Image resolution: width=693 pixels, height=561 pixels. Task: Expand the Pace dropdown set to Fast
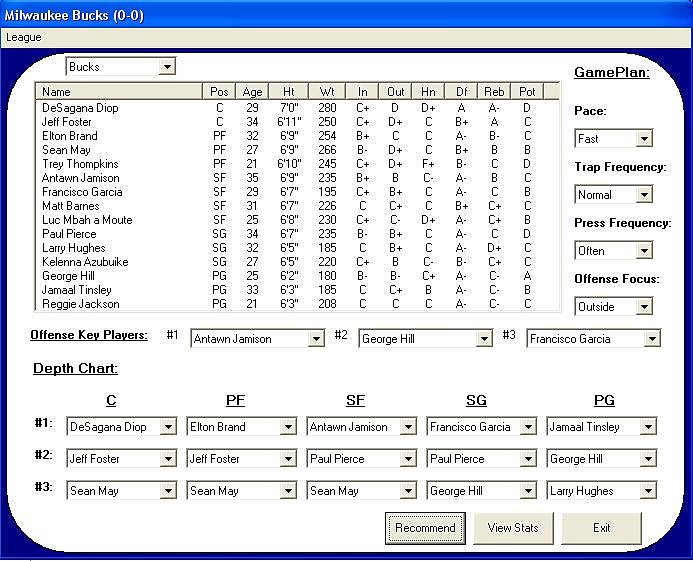tap(613, 139)
